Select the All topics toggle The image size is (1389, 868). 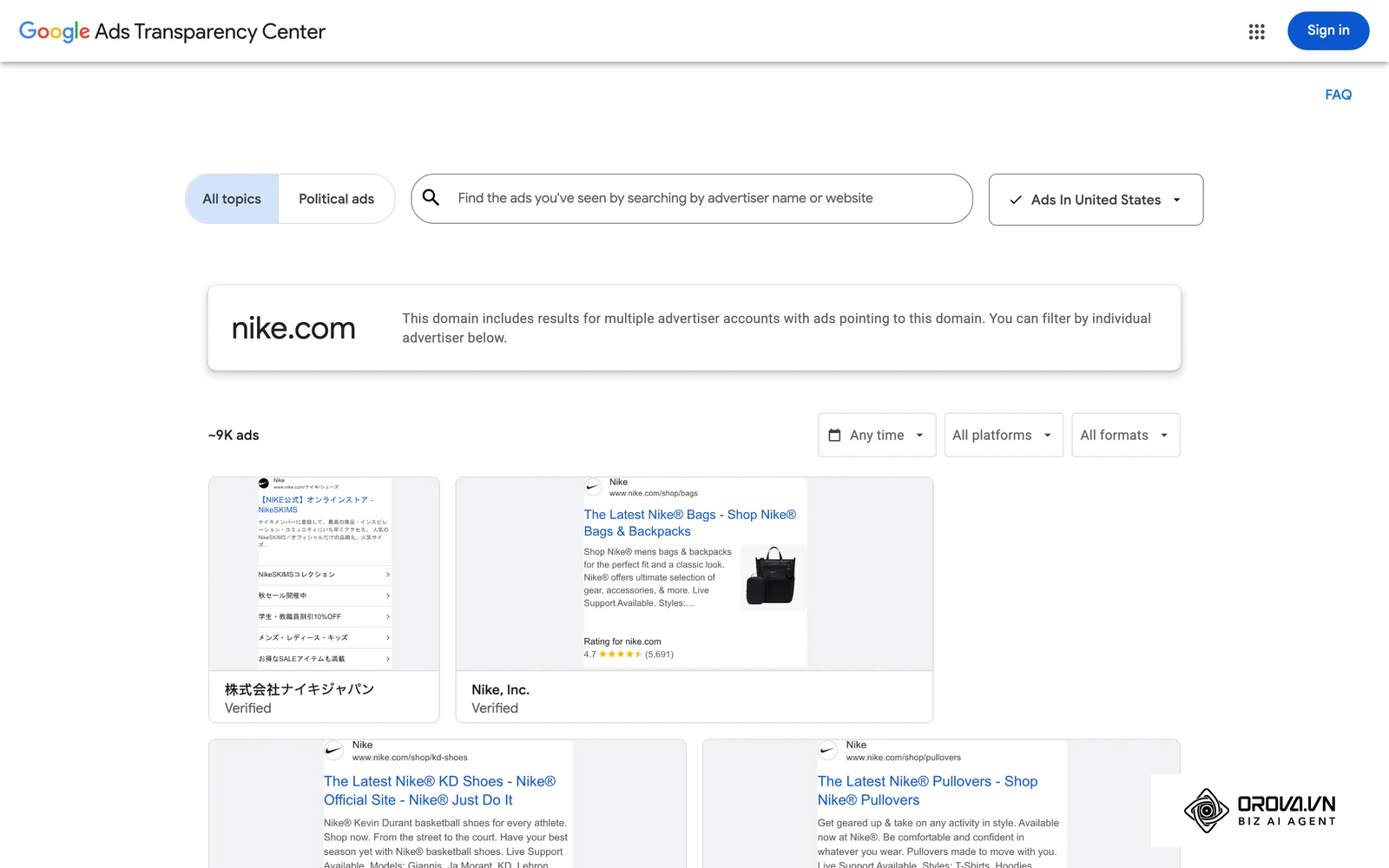point(232,199)
